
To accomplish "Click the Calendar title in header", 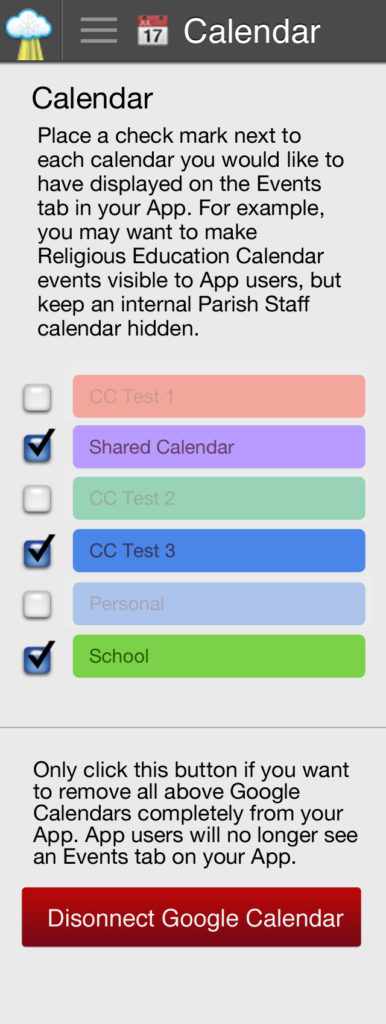I will (x=251, y=31).
